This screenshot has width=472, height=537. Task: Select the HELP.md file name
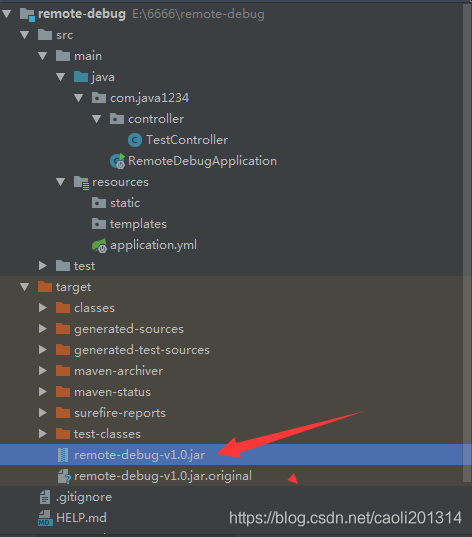click(x=81, y=518)
